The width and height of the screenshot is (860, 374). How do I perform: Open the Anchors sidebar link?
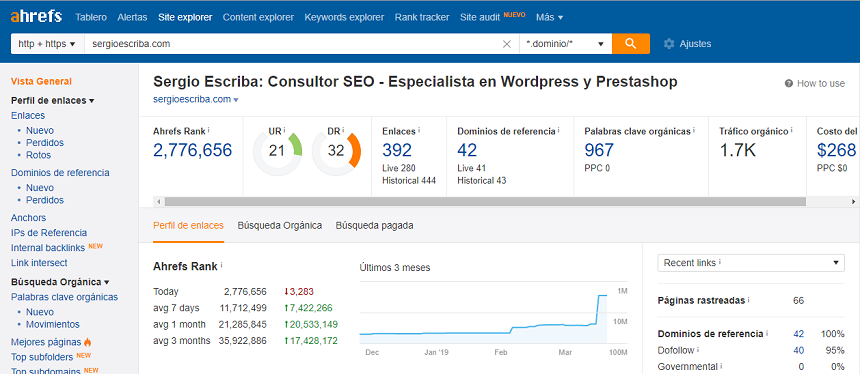coord(29,218)
